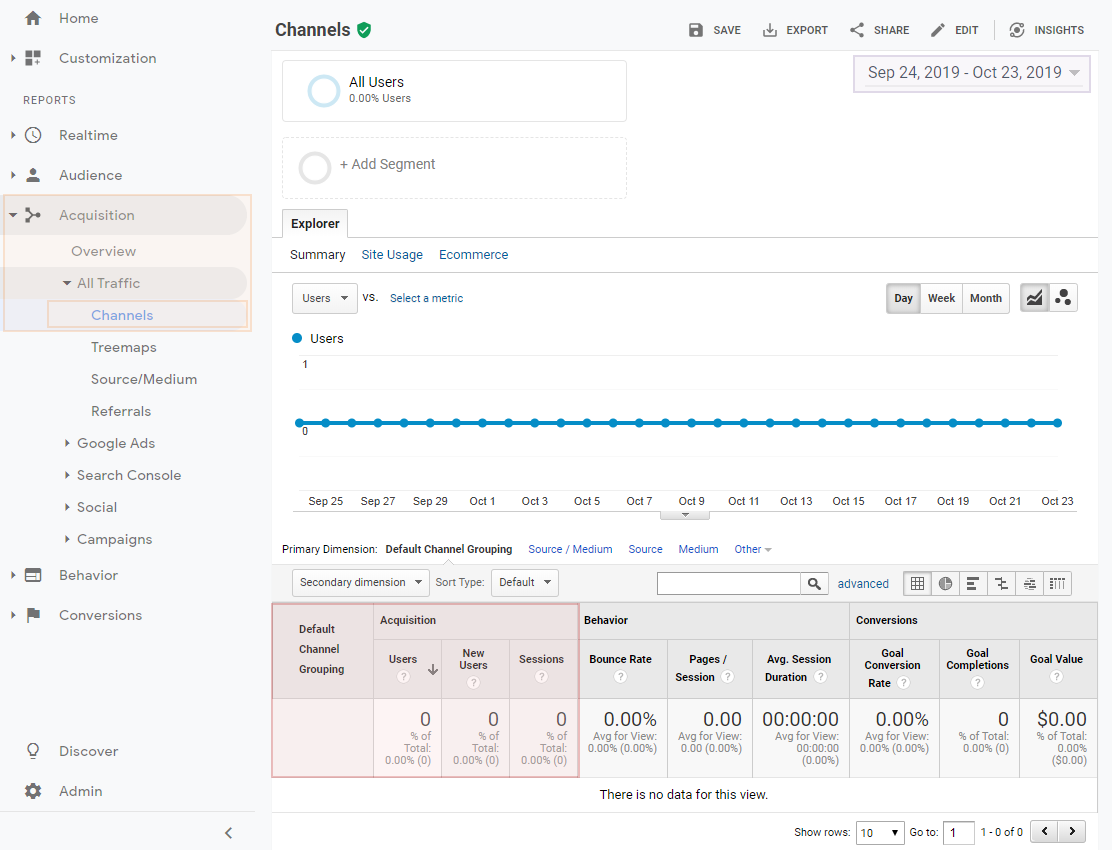This screenshot has height=850, width=1112.
Task: Open Admin gear icon
Action: 33,791
